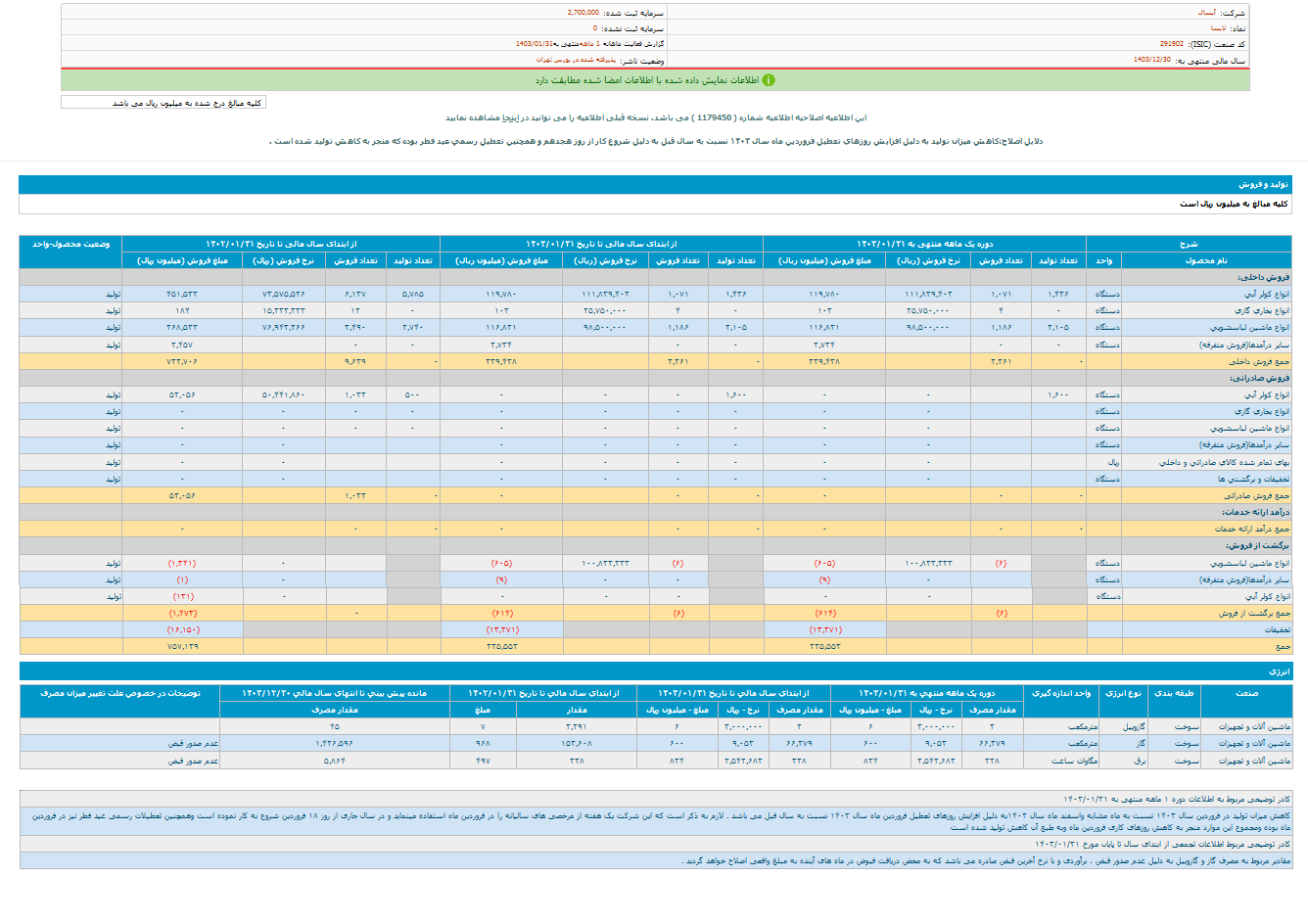Click the 'تخفیفات' row label

1277,629
